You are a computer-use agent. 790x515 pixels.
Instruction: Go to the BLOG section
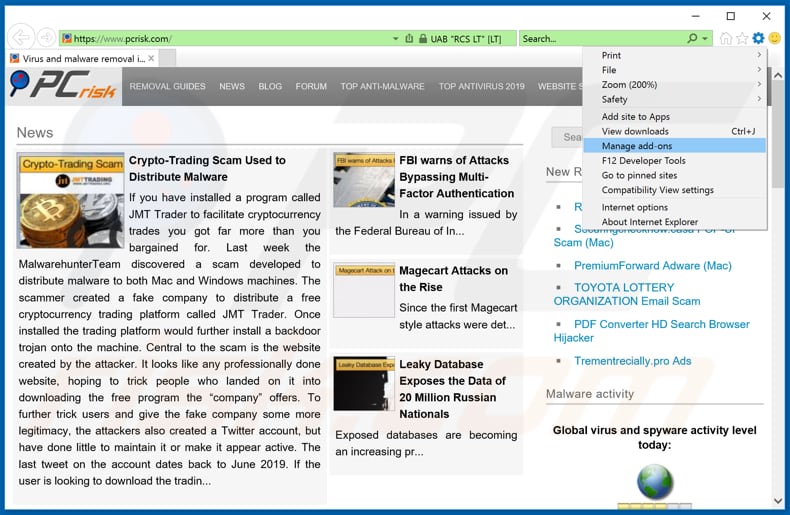270,86
